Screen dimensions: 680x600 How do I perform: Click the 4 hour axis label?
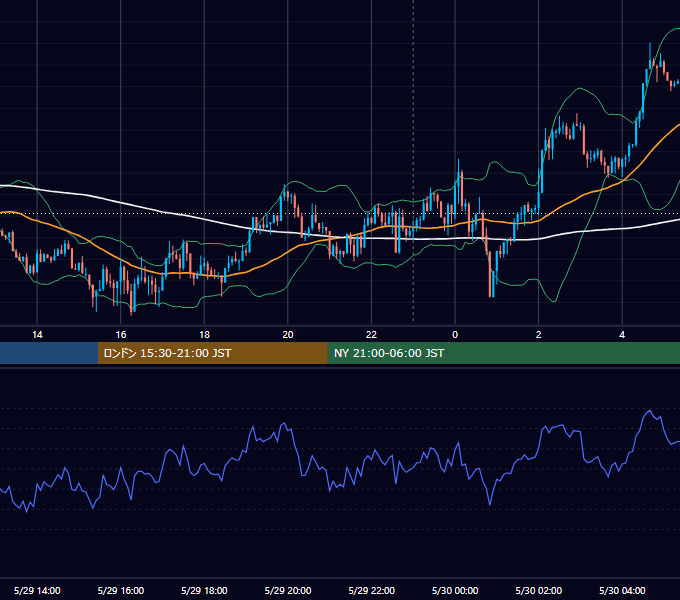coord(622,335)
